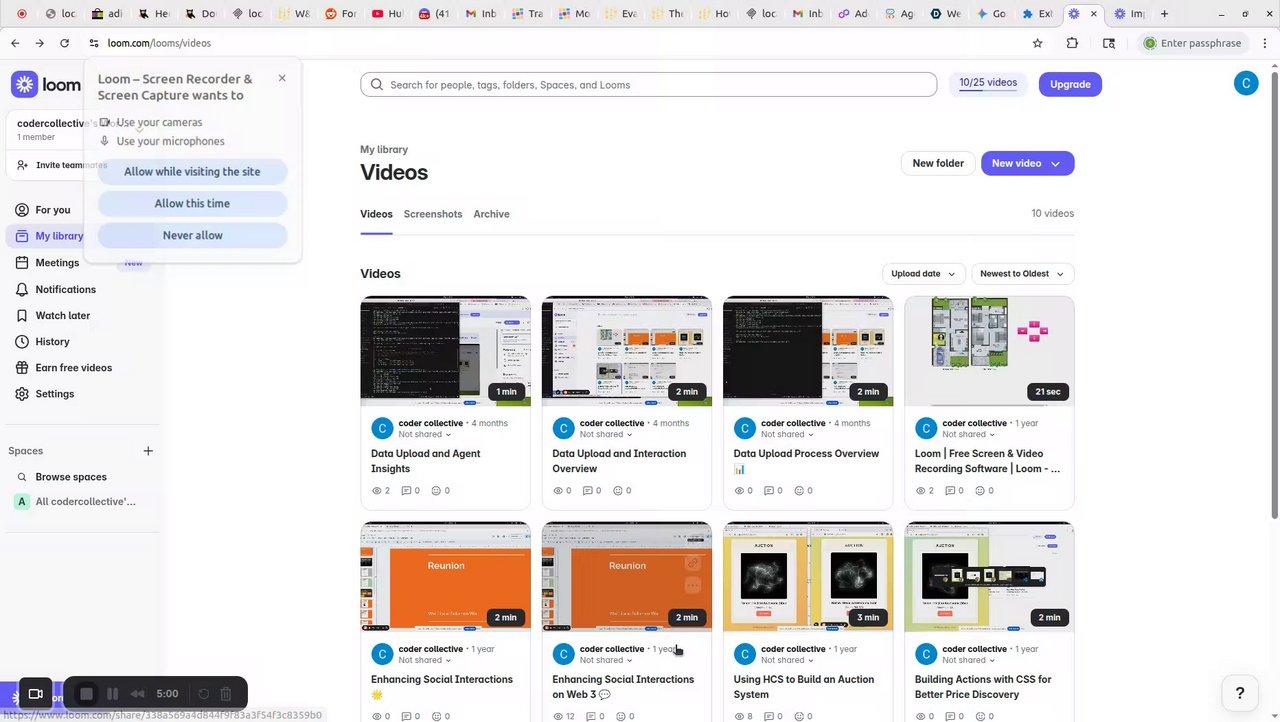Viewport: 1280px width, 722px height.
Task: Switch to the Archive tab
Action: click(491, 214)
